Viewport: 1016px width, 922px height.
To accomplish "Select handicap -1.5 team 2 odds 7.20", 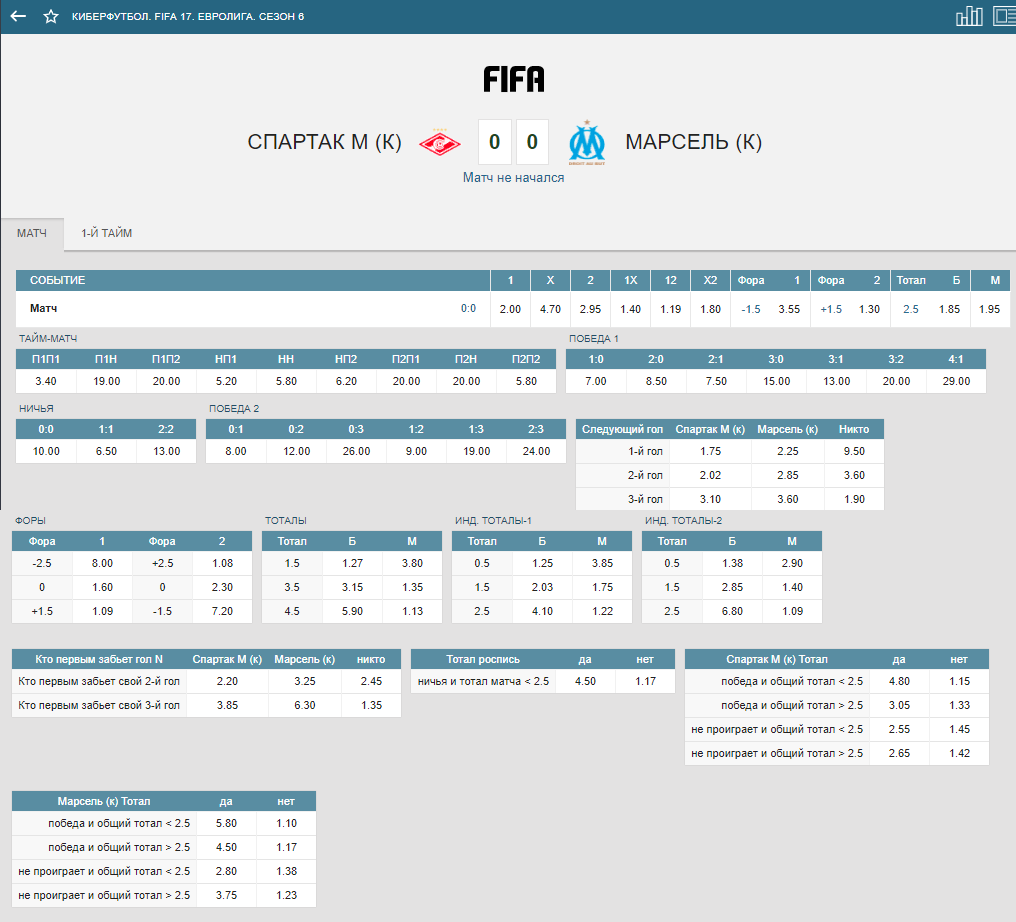I will coord(222,611).
